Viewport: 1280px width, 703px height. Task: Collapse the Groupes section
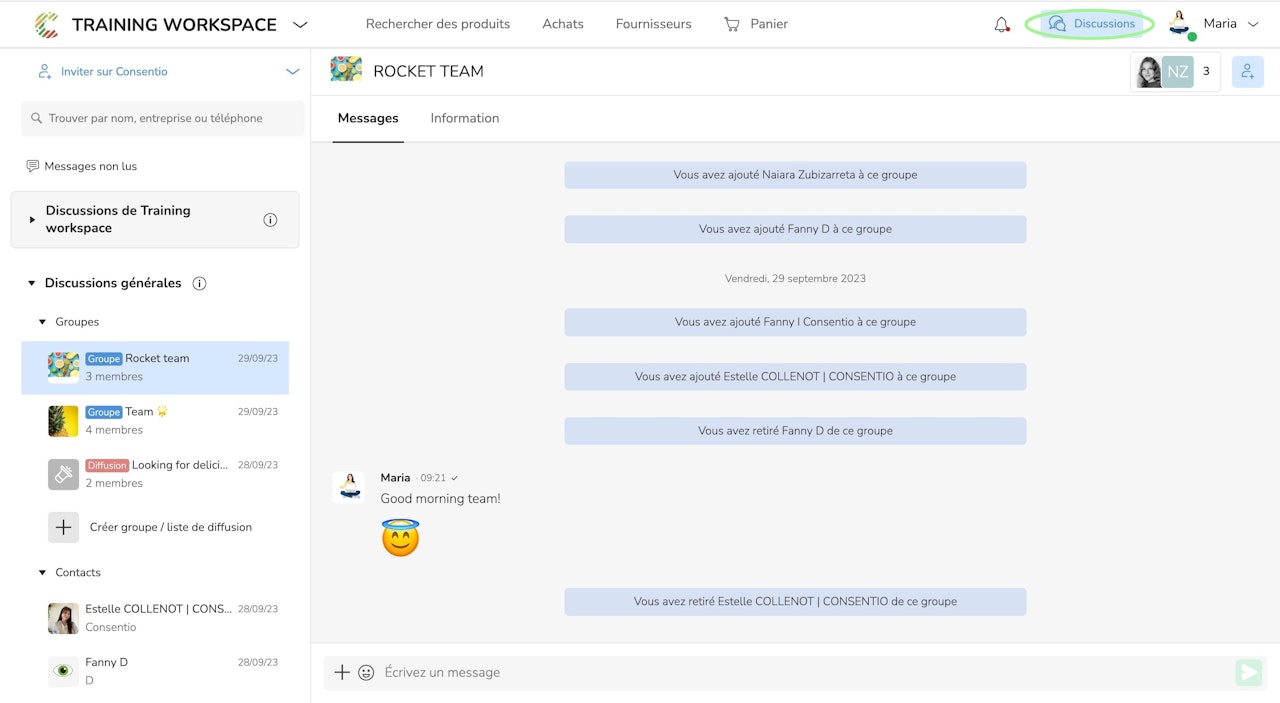(42, 322)
